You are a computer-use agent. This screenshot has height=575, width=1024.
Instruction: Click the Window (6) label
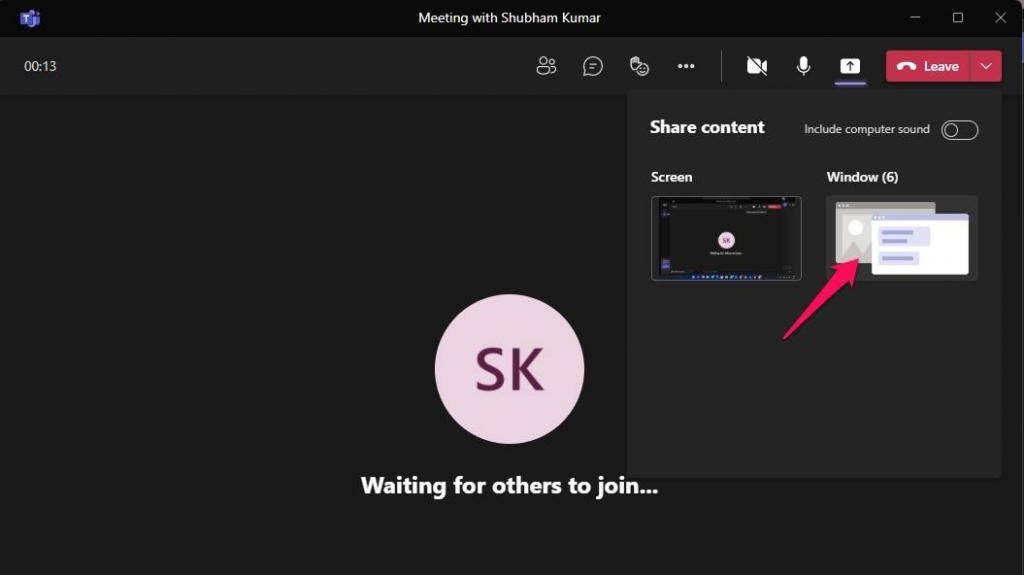[x=862, y=177]
